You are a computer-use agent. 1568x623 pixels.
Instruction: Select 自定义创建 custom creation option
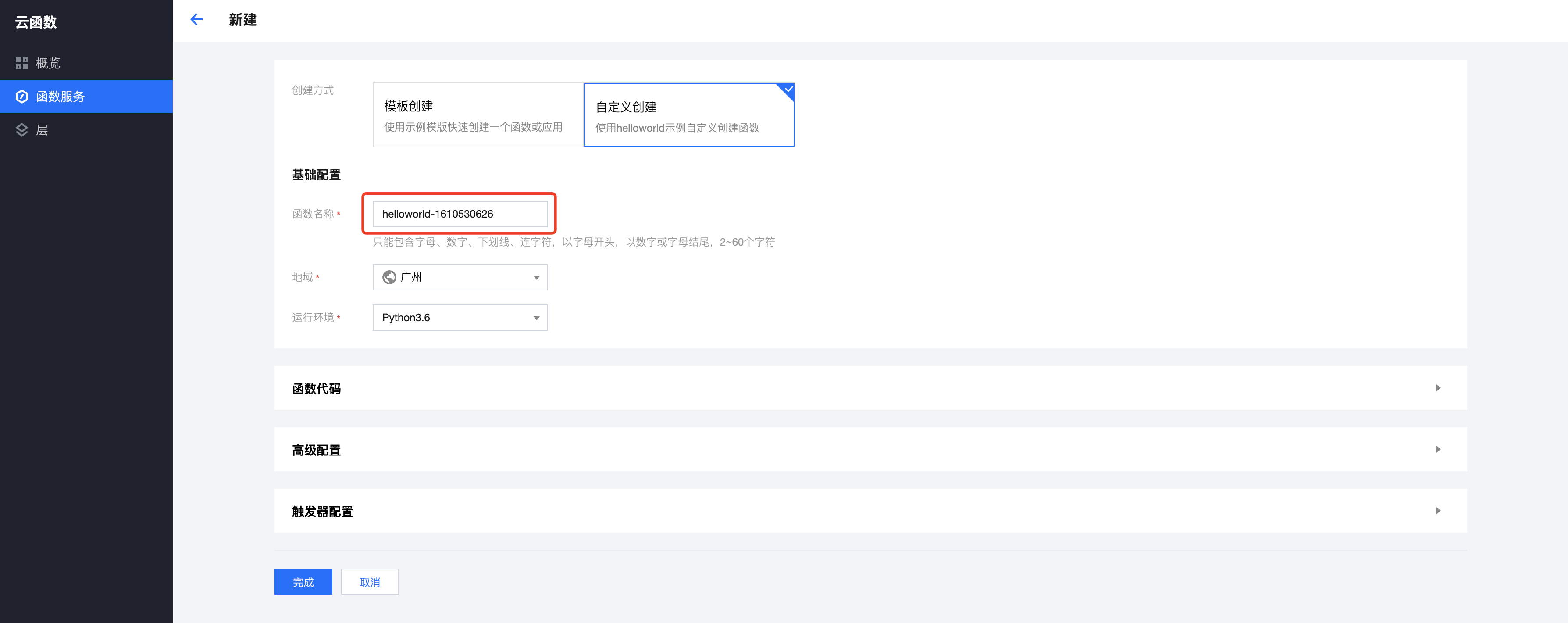coord(688,115)
